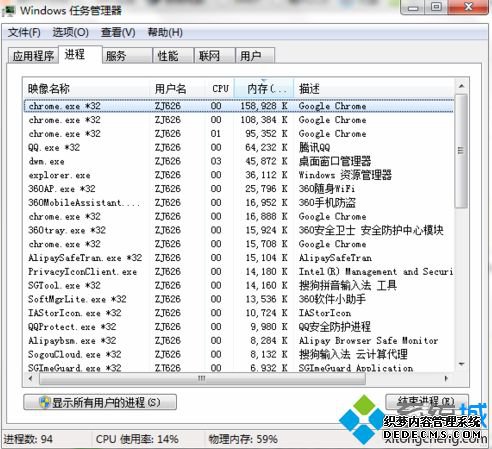Switch to the 联网 tab
The image size is (492, 449).
(x=215, y=56)
